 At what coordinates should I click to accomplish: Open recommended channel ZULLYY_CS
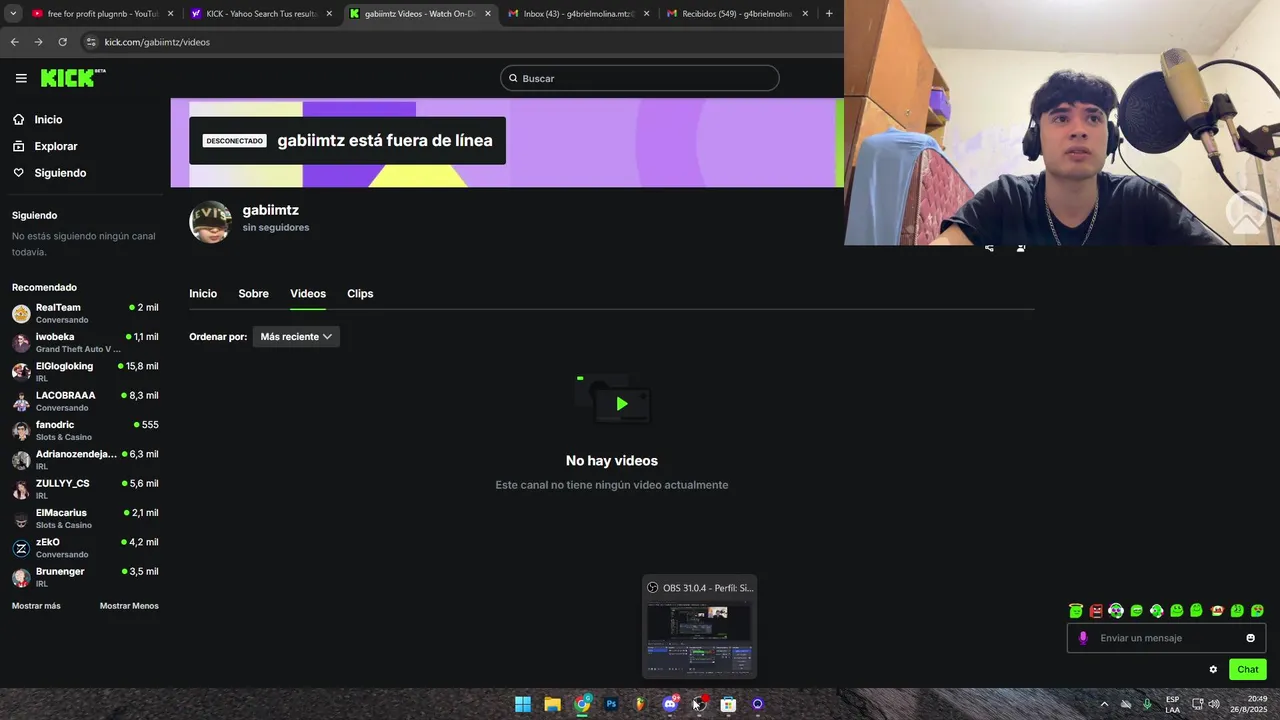pos(85,489)
